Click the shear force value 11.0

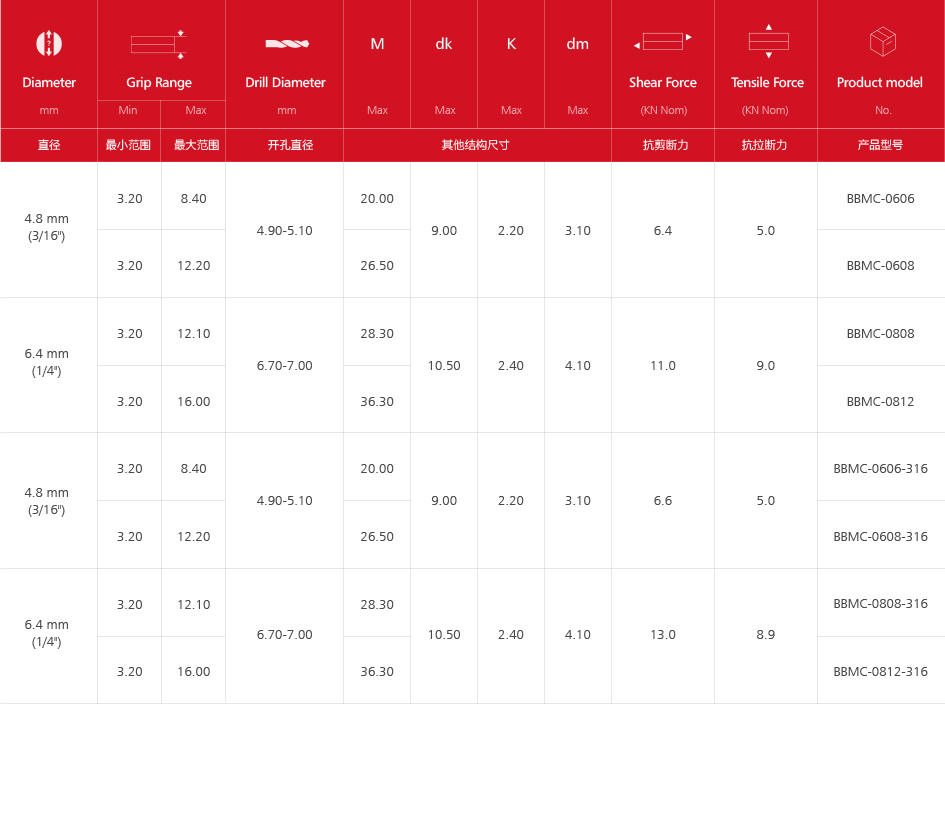[x=663, y=365]
